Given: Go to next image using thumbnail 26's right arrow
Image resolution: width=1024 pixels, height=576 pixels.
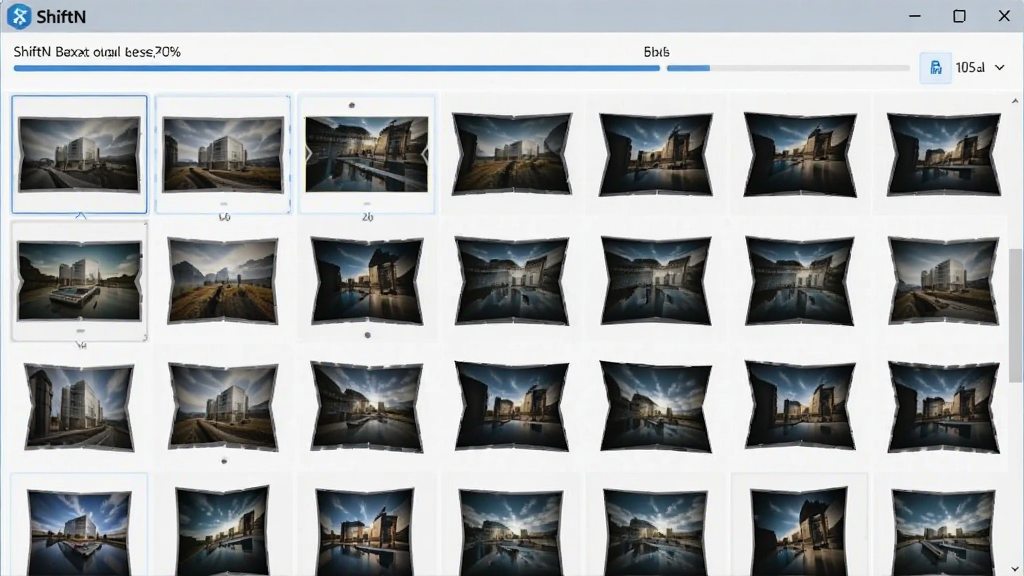Looking at the screenshot, I should (x=424, y=155).
